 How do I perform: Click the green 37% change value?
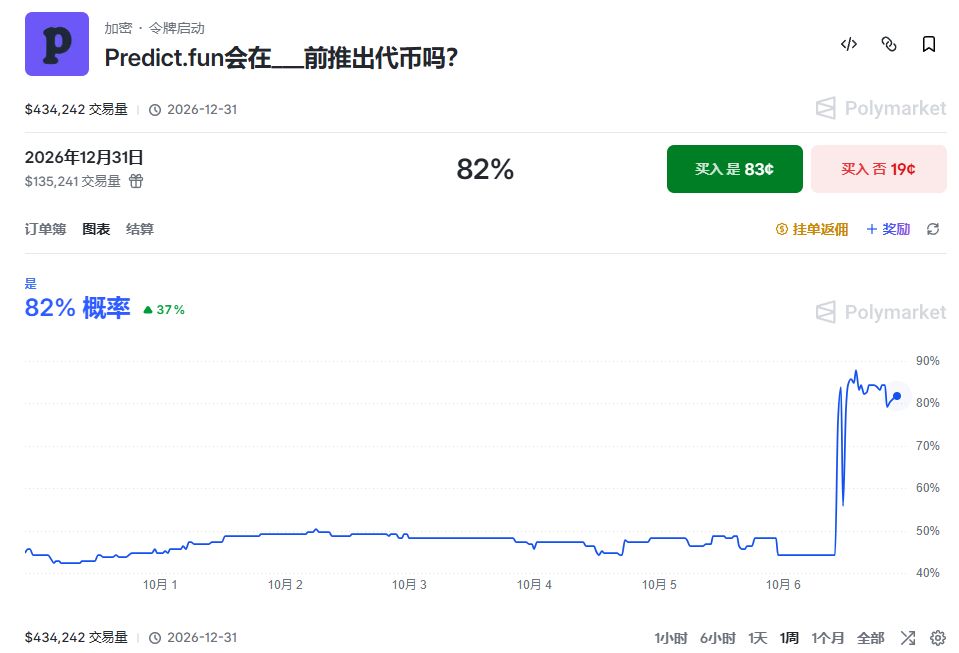171,310
